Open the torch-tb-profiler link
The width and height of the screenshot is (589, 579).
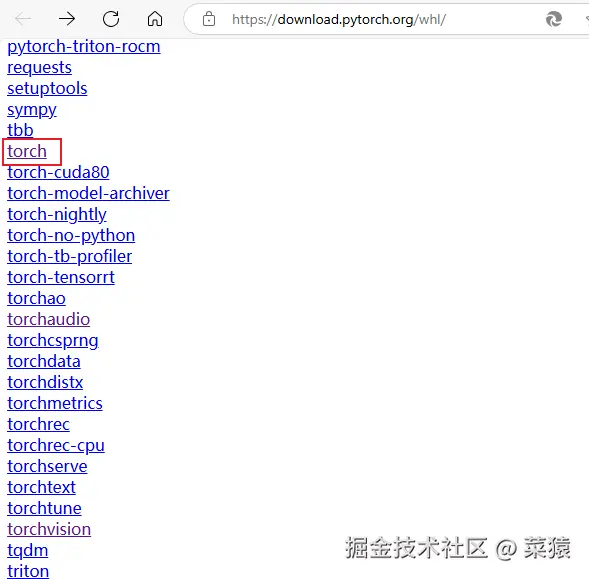pyautogui.click(x=69, y=257)
